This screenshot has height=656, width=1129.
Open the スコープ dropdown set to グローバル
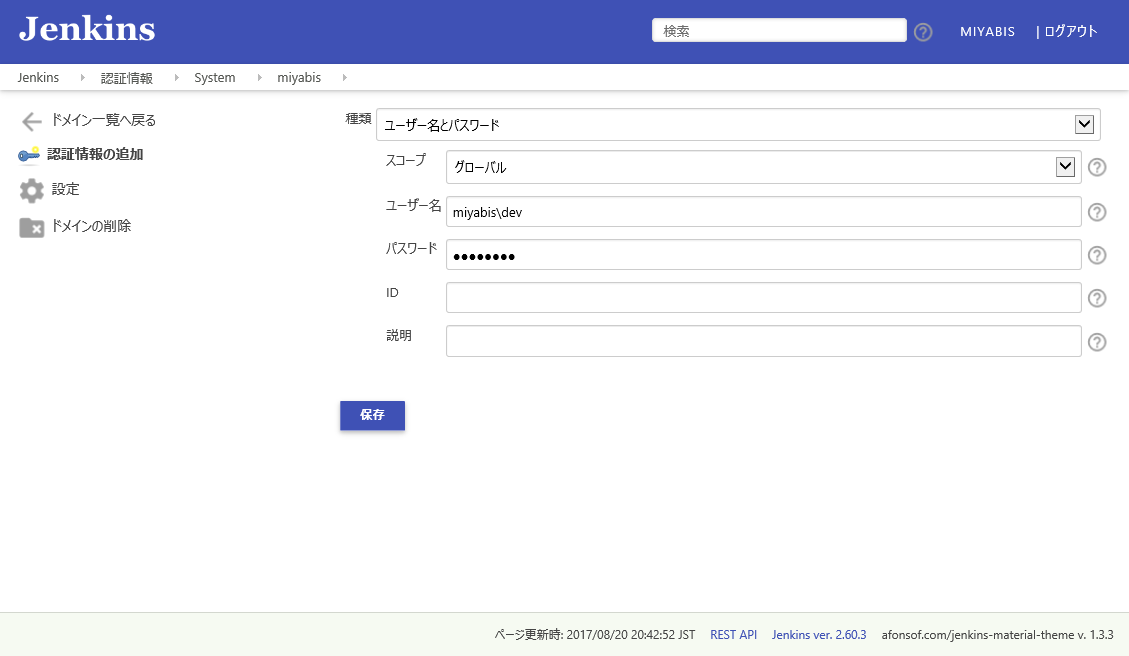click(x=763, y=167)
